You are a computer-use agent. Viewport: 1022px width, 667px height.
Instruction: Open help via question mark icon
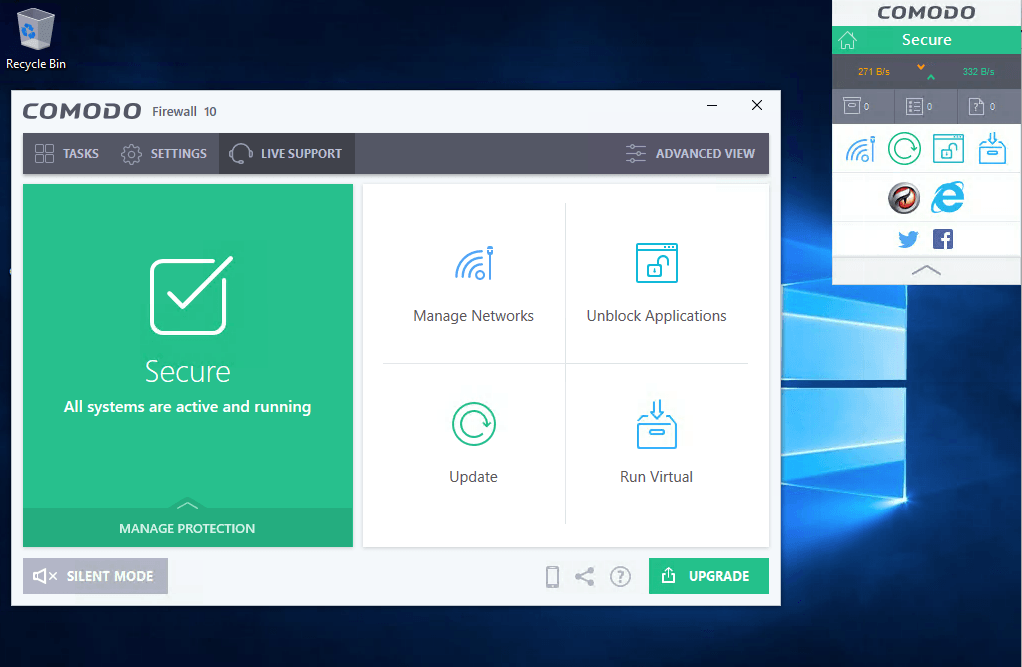pyautogui.click(x=620, y=576)
